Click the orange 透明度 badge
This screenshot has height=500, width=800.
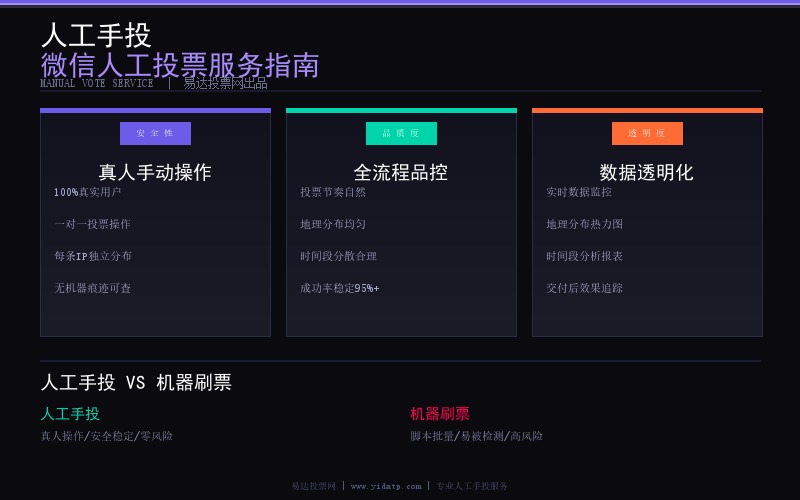pyautogui.click(x=647, y=133)
